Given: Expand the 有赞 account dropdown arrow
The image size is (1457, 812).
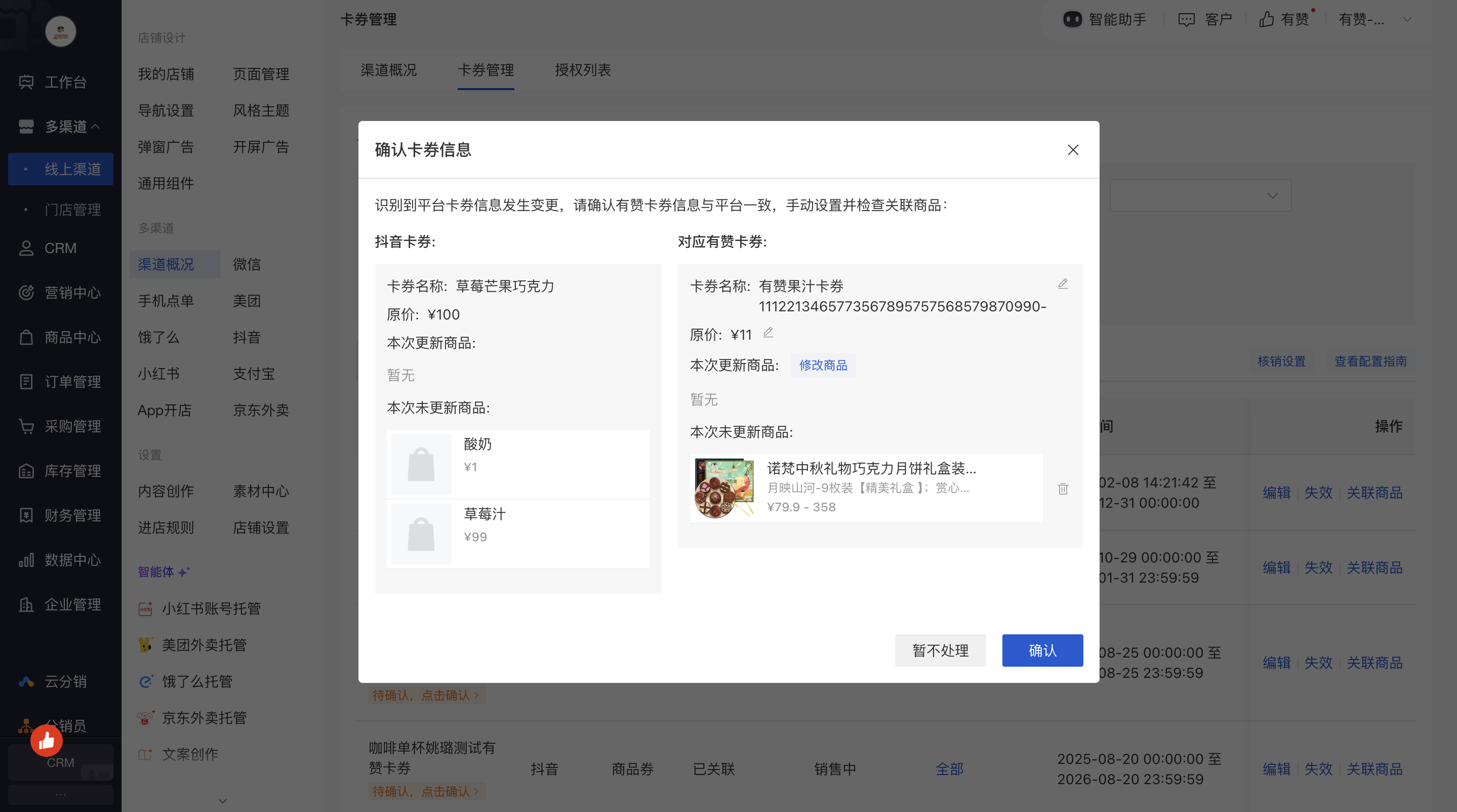Looking at the screenshot, I should coord(1407,20).
